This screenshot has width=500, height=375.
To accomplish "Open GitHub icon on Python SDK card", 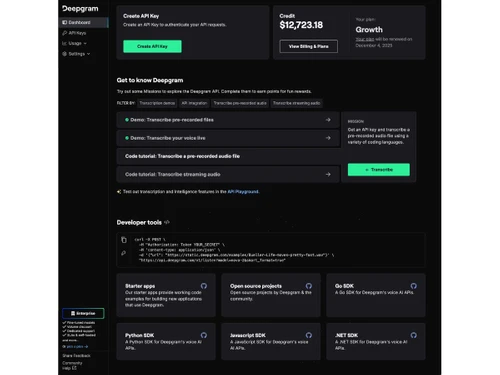I will [204, 335].
